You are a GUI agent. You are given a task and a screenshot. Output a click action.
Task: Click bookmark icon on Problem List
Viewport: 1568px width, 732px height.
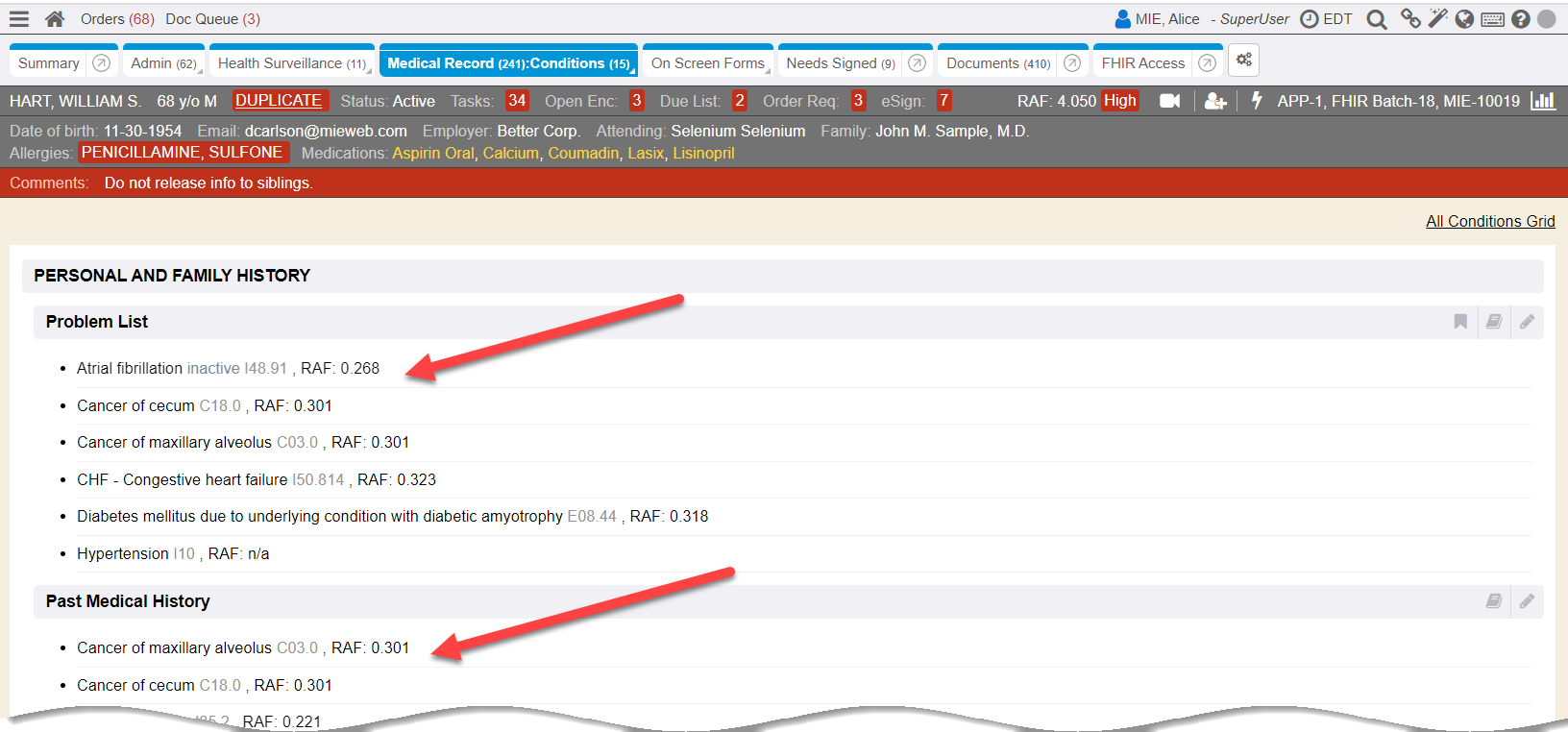click(1460, 322)
